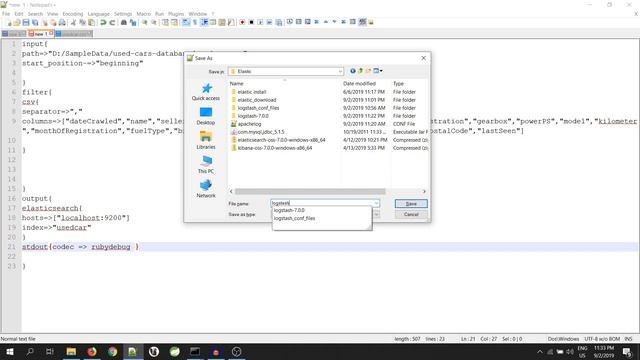The width and height of the screenshot is (640, 360).
Task: Toggle the Indent Guide toolbar icon
Action: (204, 22)
